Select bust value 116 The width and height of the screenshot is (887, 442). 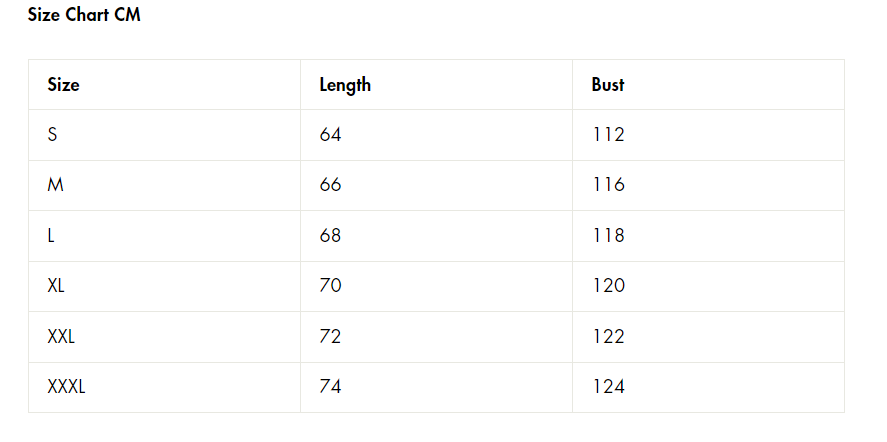(x=609, y=185)
